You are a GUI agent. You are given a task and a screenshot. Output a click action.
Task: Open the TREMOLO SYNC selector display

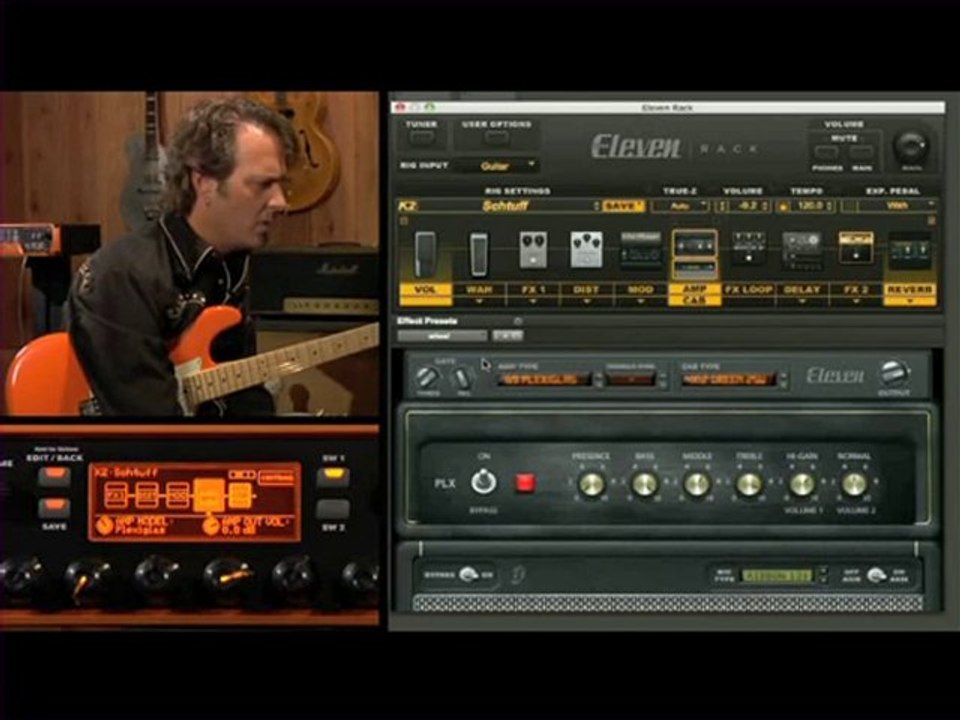[631, 380]
